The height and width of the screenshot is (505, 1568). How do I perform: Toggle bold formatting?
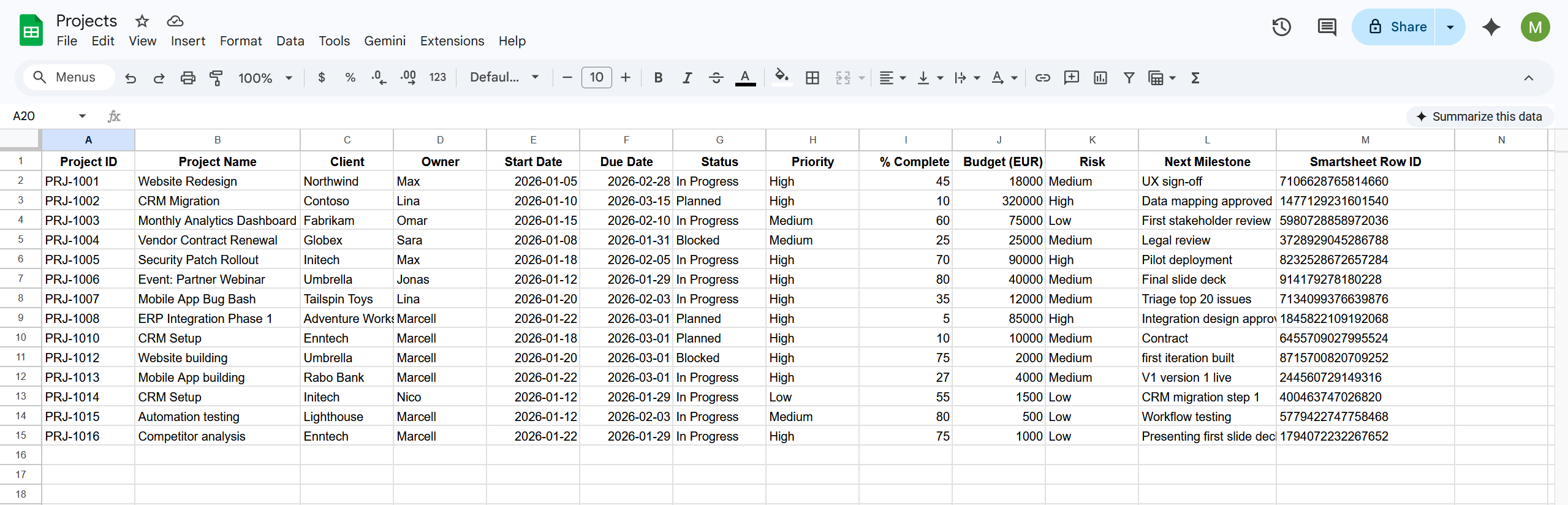click(658, 78)
